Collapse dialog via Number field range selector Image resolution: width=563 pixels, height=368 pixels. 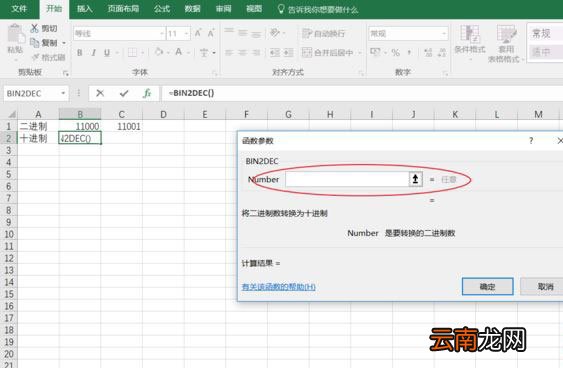pyautogui.click(x=415, y=179)
